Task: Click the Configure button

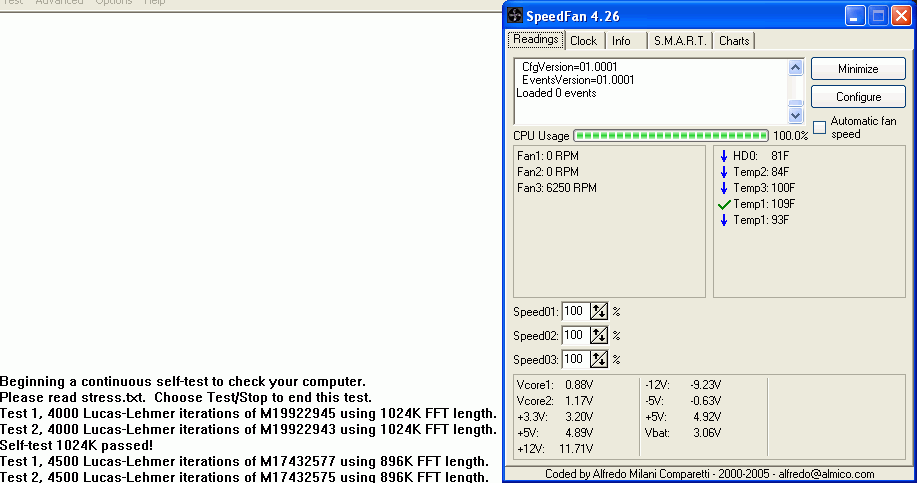Action: pyautogui.click(x=858, y=97)
